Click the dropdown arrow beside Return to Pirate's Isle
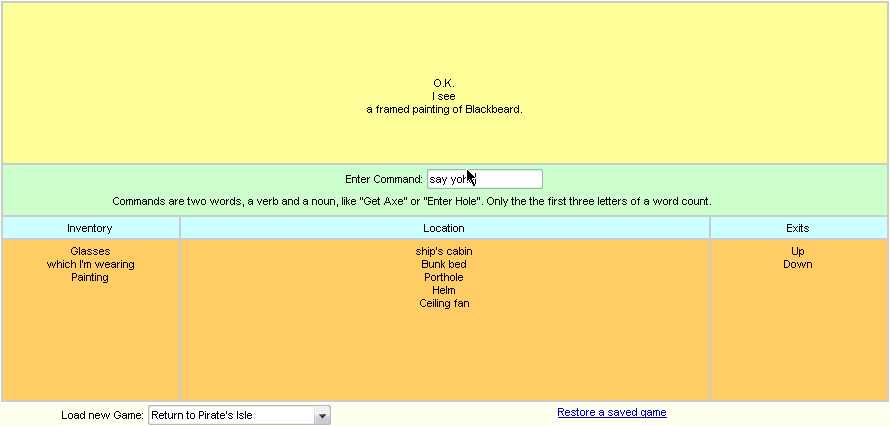 (x=322, y=415)
